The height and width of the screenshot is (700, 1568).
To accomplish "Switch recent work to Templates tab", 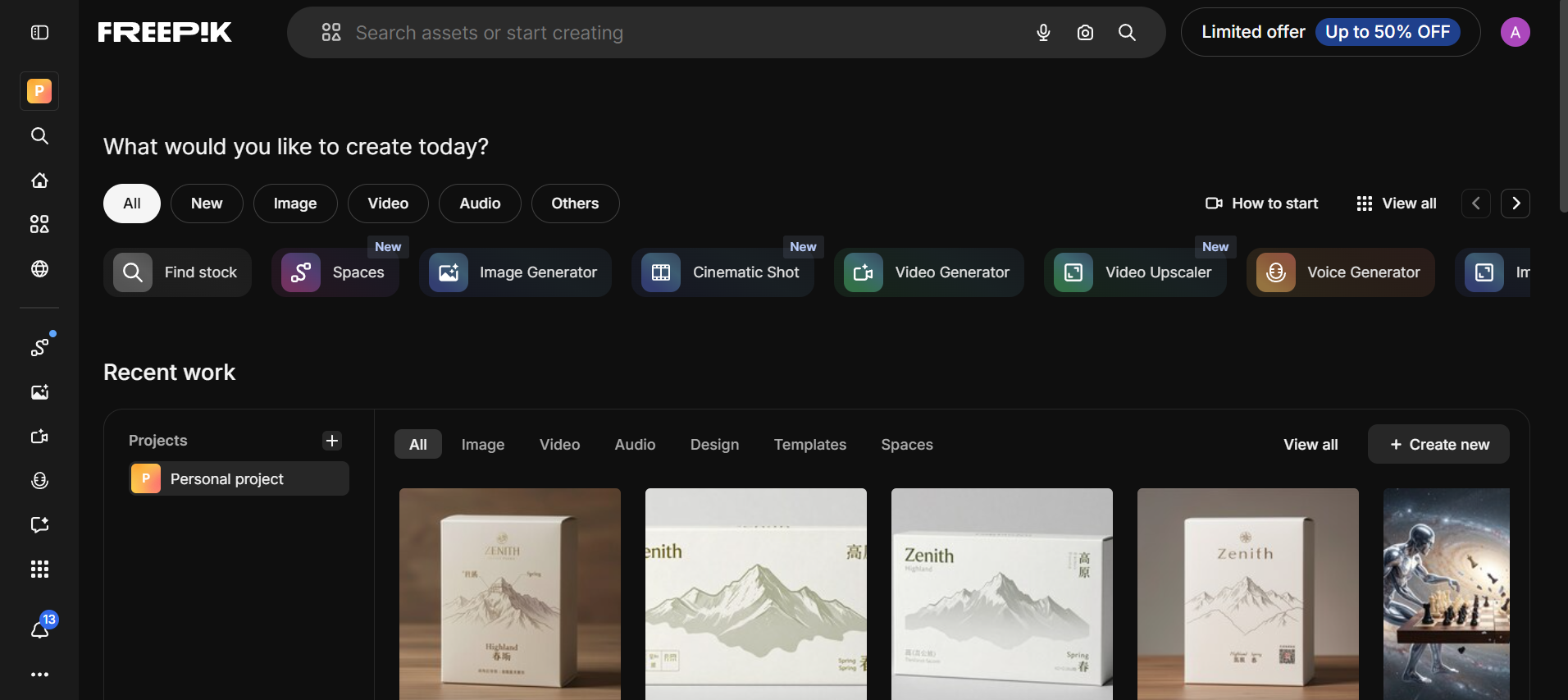I will [810, 444].
